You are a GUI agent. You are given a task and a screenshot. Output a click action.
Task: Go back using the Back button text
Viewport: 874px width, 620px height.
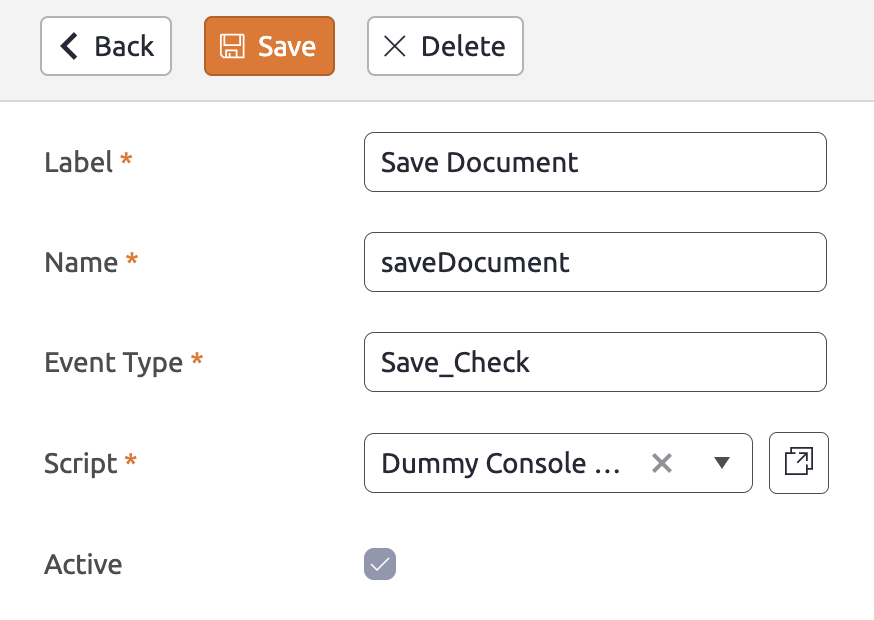pyautogui.click(x=124, y=46)
